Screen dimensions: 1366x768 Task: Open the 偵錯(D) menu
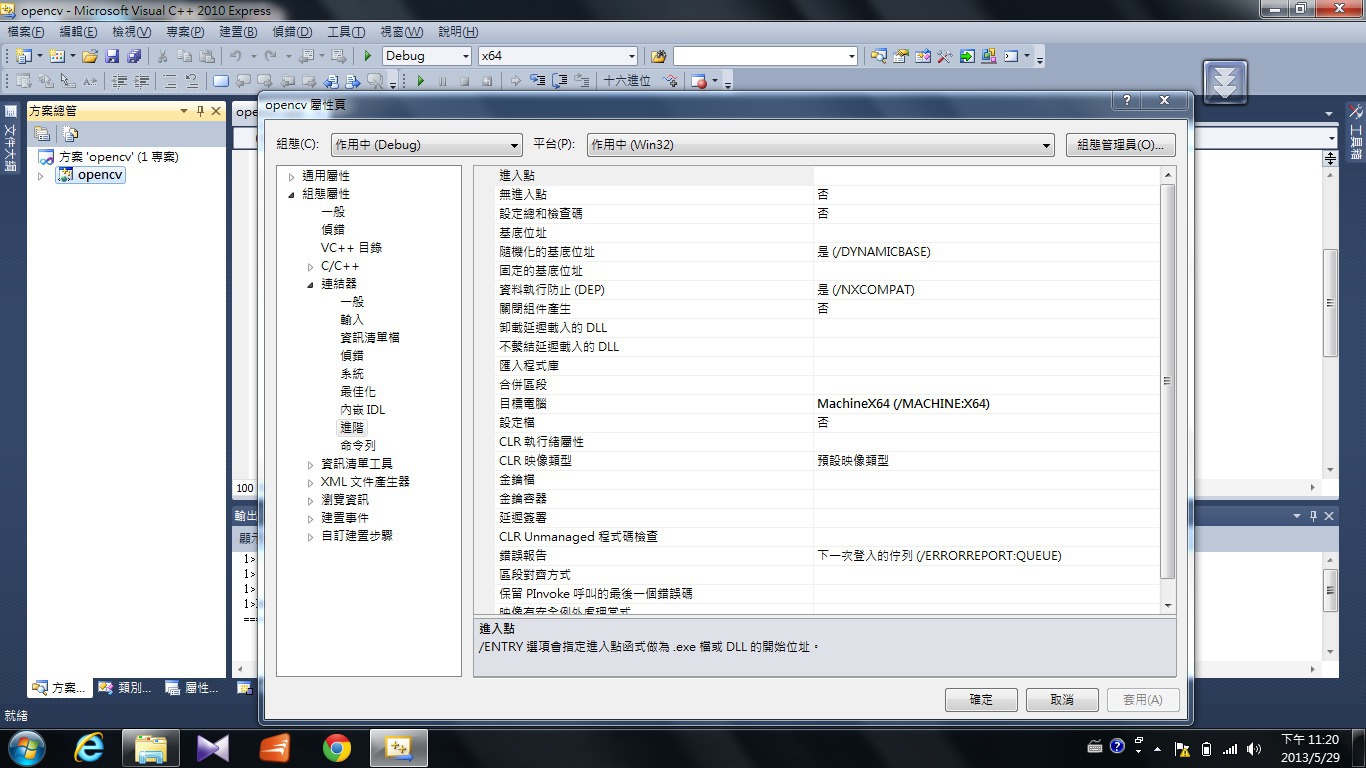coord(293,32)
